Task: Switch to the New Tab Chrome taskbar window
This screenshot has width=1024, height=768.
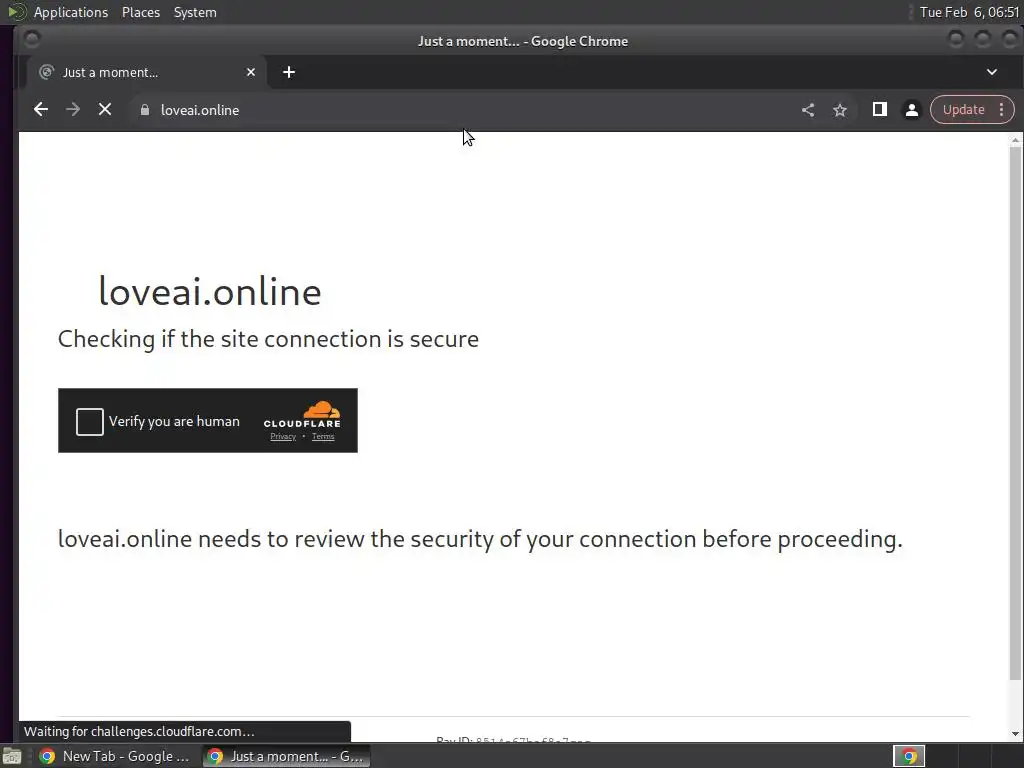Action: tap(115, 756)
